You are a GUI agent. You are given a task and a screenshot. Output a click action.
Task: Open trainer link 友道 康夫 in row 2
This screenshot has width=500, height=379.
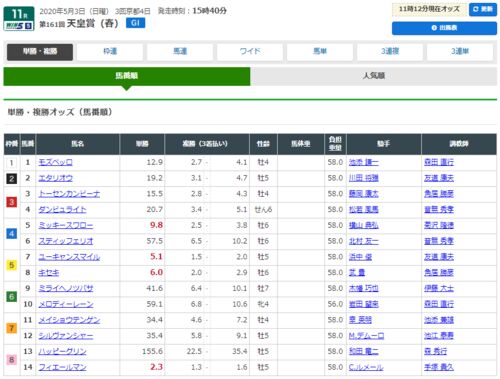click(439, 178)
